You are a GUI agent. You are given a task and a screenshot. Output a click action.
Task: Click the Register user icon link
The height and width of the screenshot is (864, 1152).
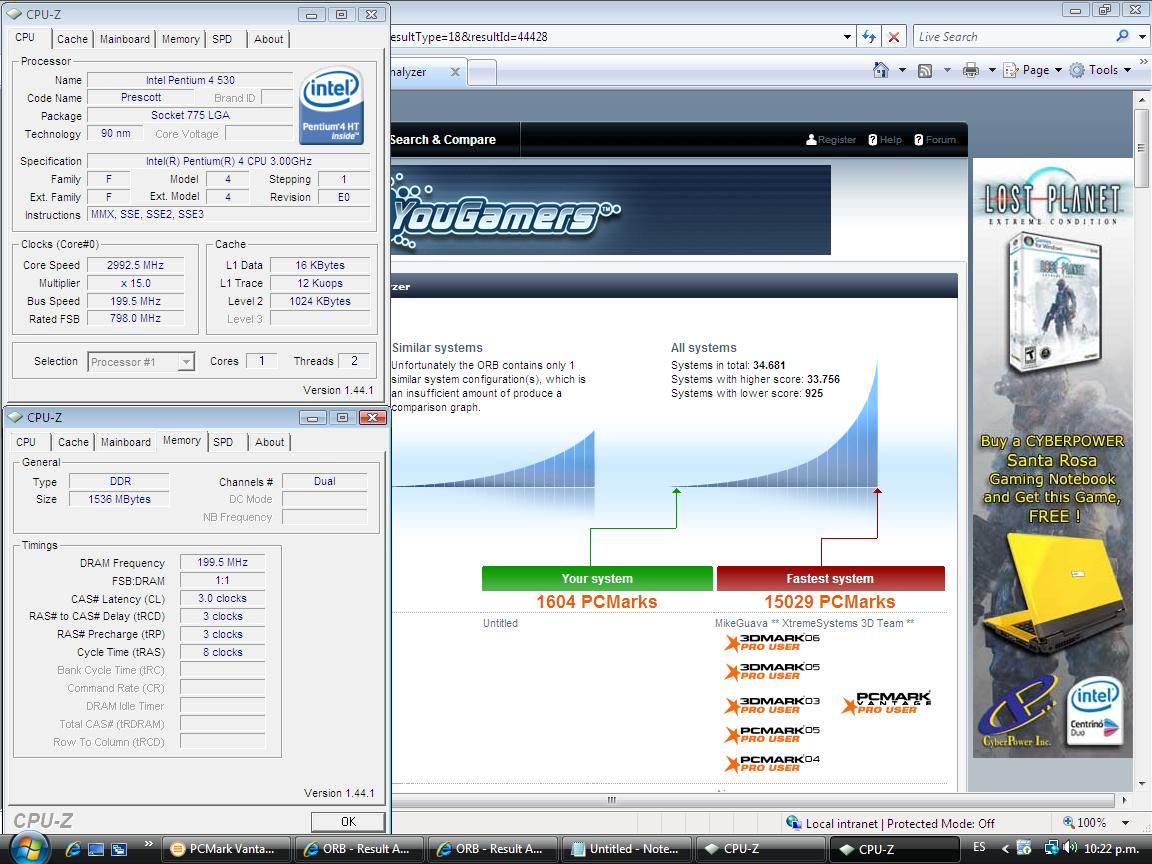831,140
